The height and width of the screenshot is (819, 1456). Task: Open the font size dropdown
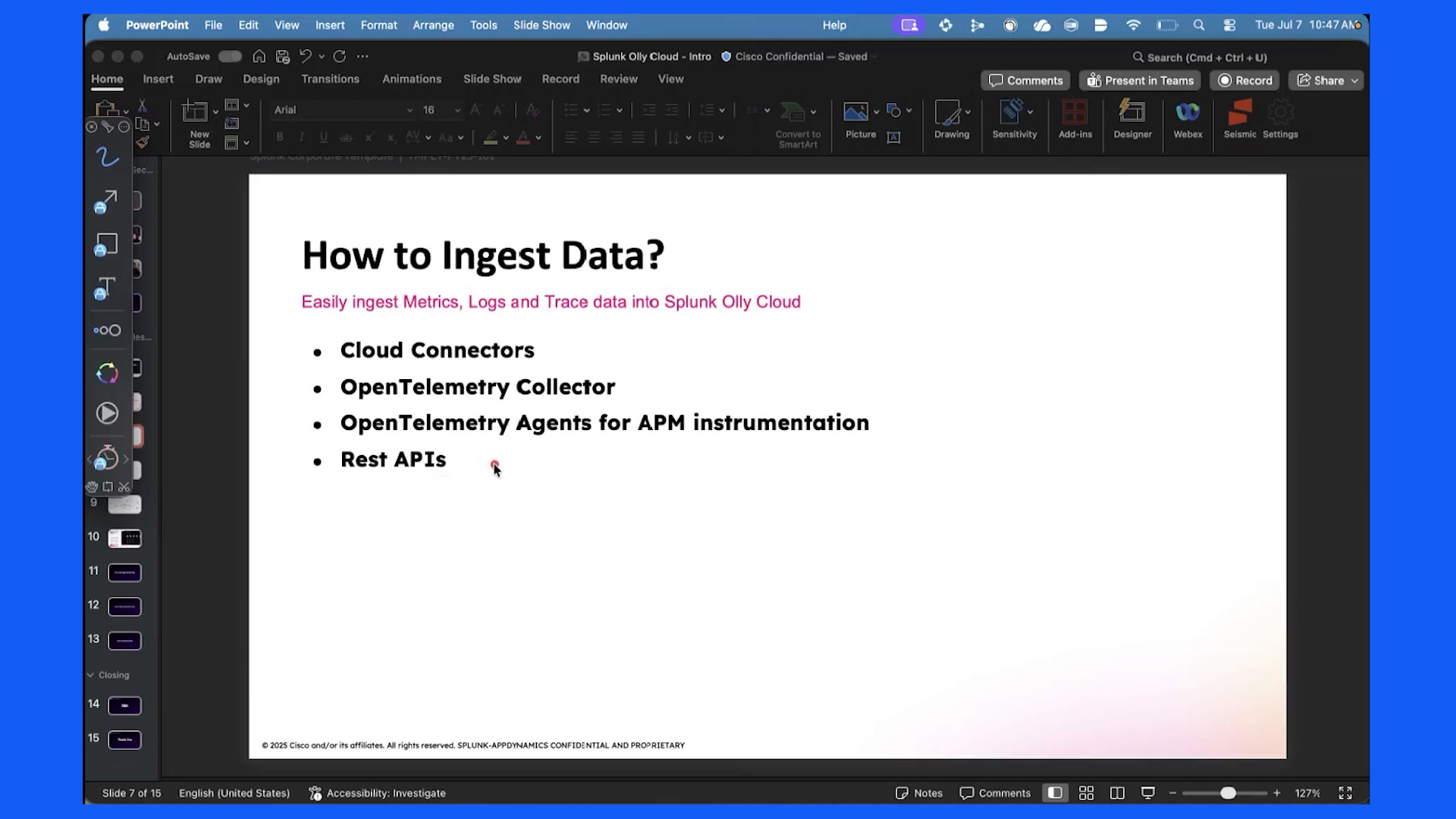coord(442,110)
